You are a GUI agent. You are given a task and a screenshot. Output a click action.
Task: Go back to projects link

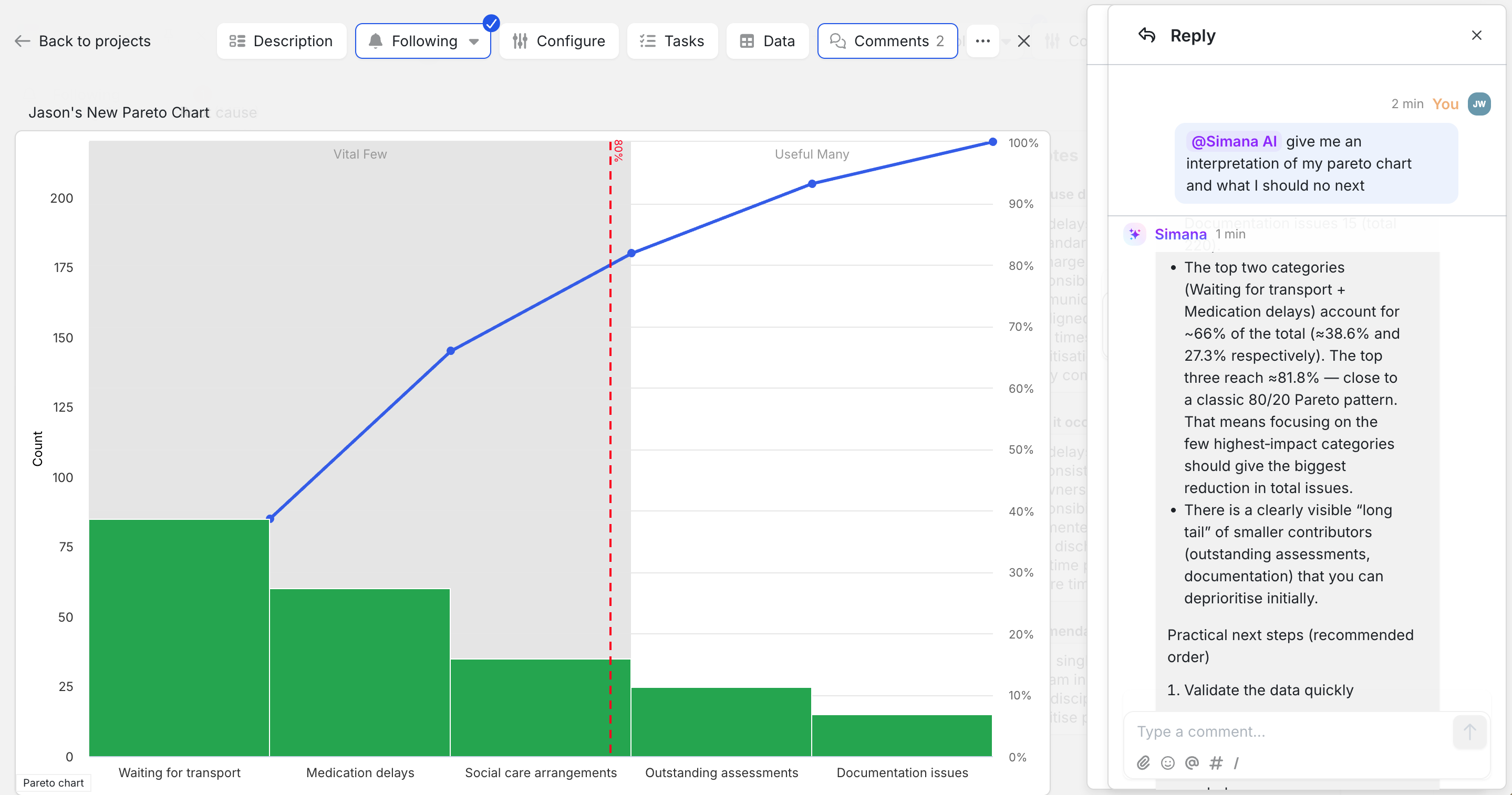click(x=83, y=41)
